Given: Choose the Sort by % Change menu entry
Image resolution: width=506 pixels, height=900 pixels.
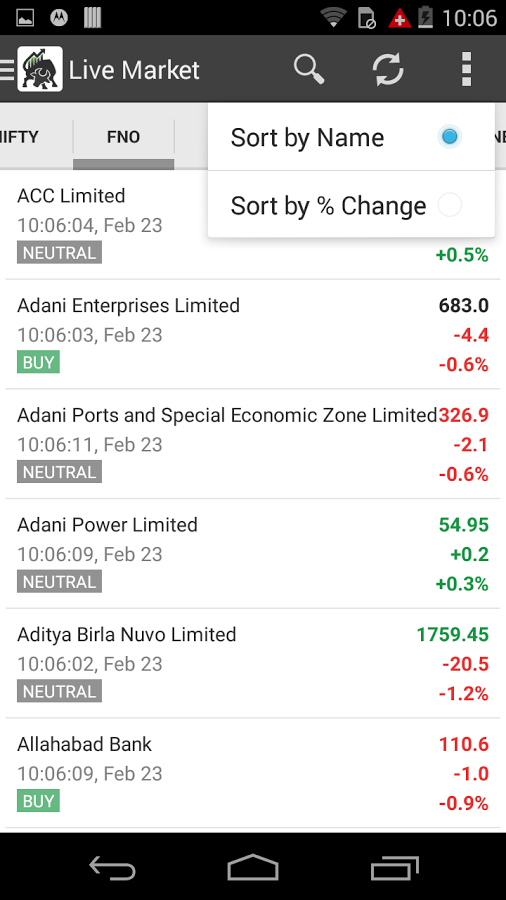Looking at the screenshot, I should [x=351, y=205].
